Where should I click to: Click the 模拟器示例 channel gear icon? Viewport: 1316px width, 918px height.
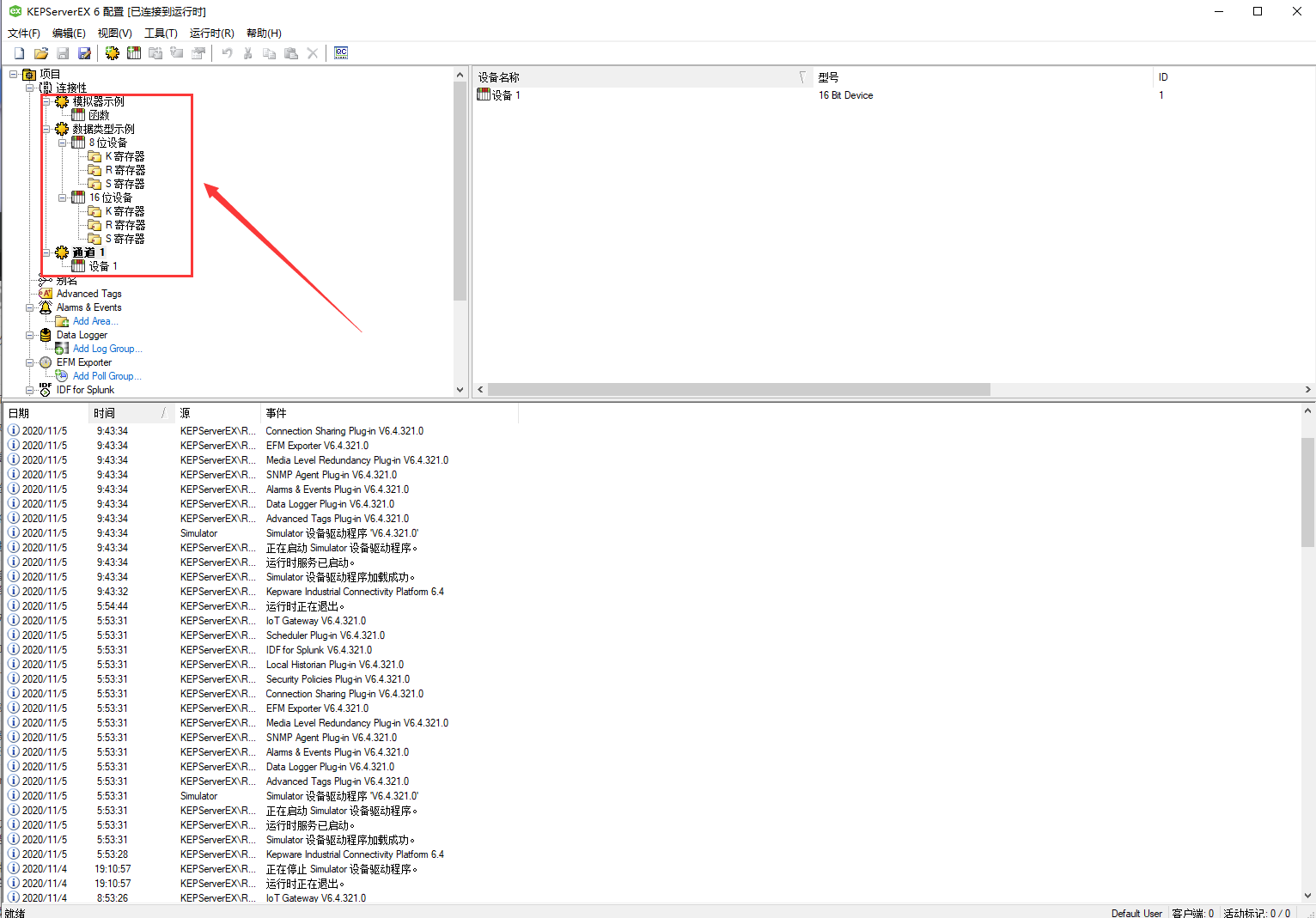click(62, 101)
